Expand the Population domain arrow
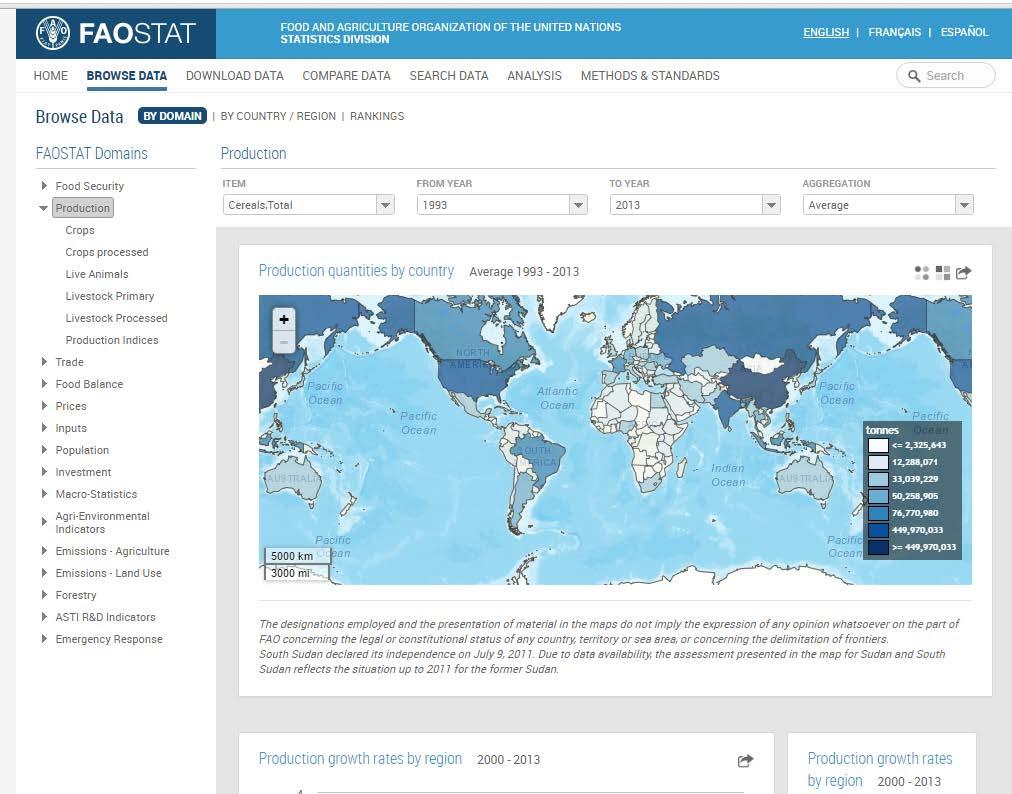The height and width of the screenshot is (794, 1012). 44,450
